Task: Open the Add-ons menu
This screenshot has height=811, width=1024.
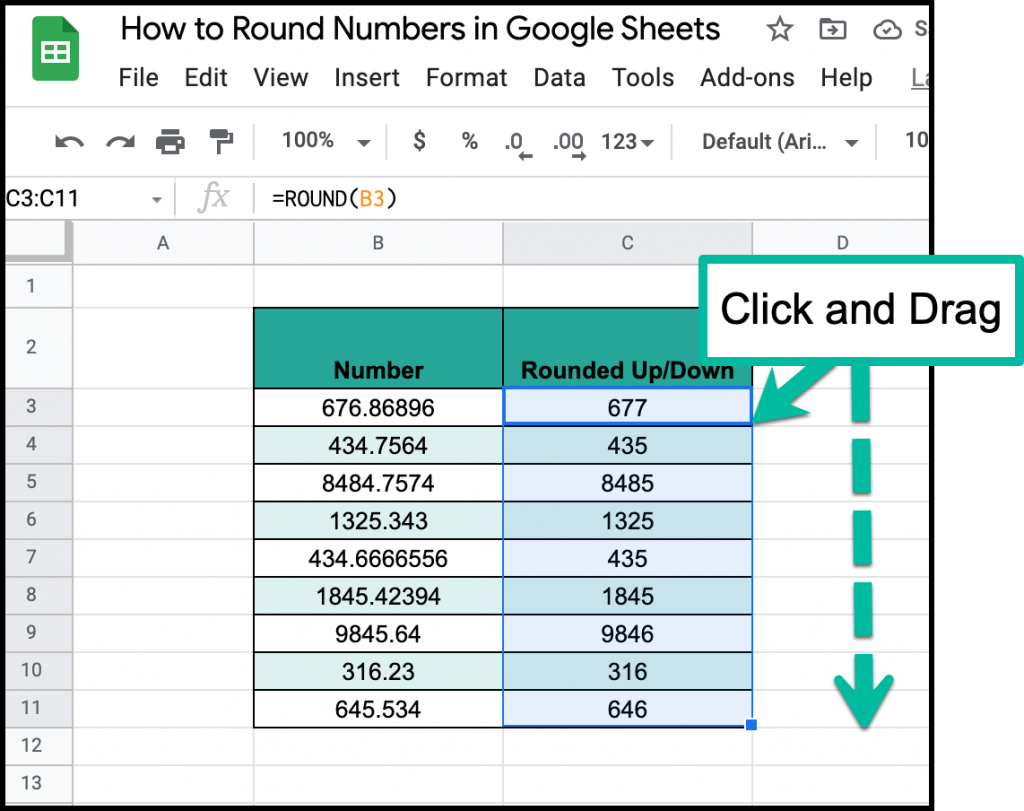Action: [x=747, y=78]
